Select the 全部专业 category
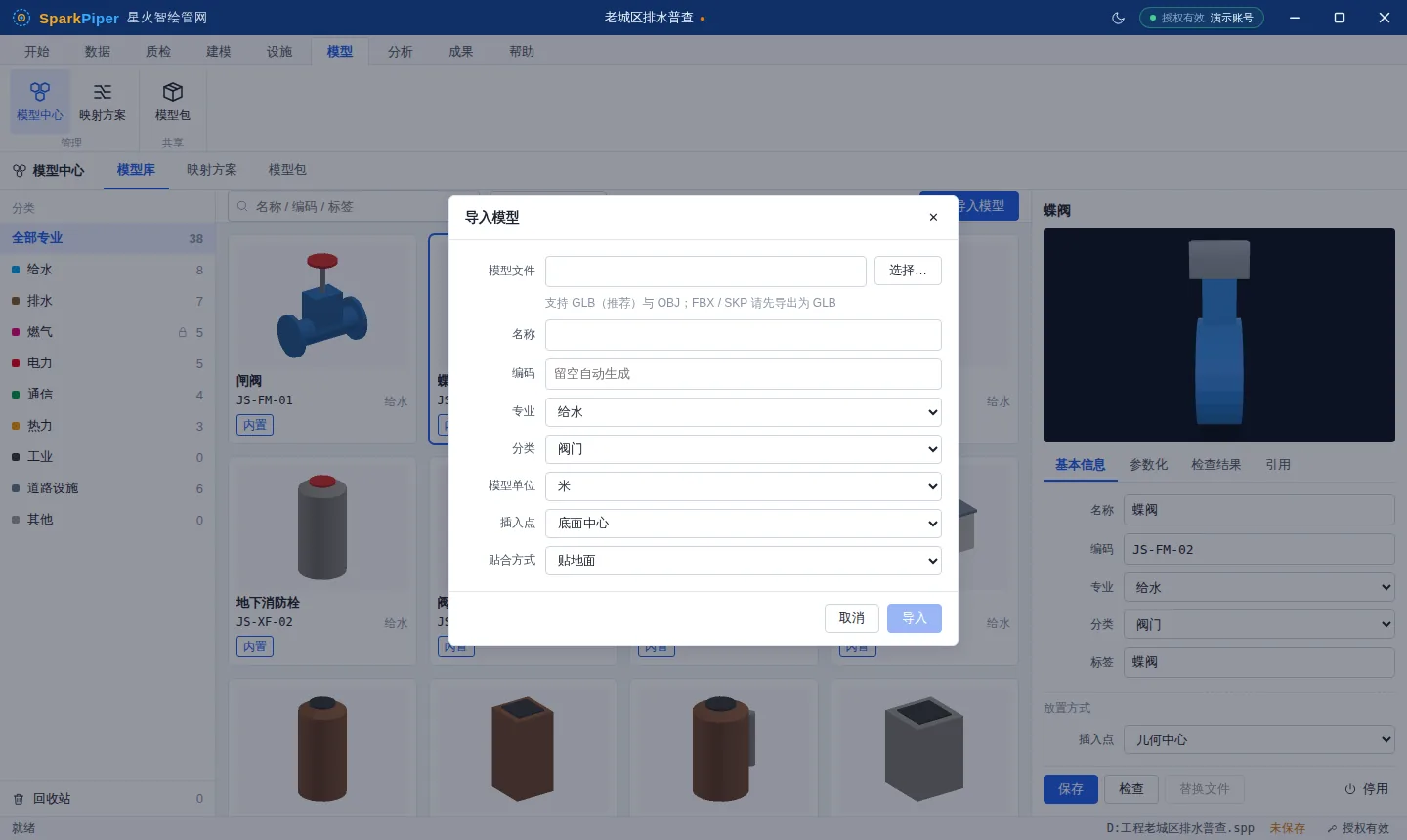The height and width of the screenshot is (840, 1407). [x=107, y=238]
